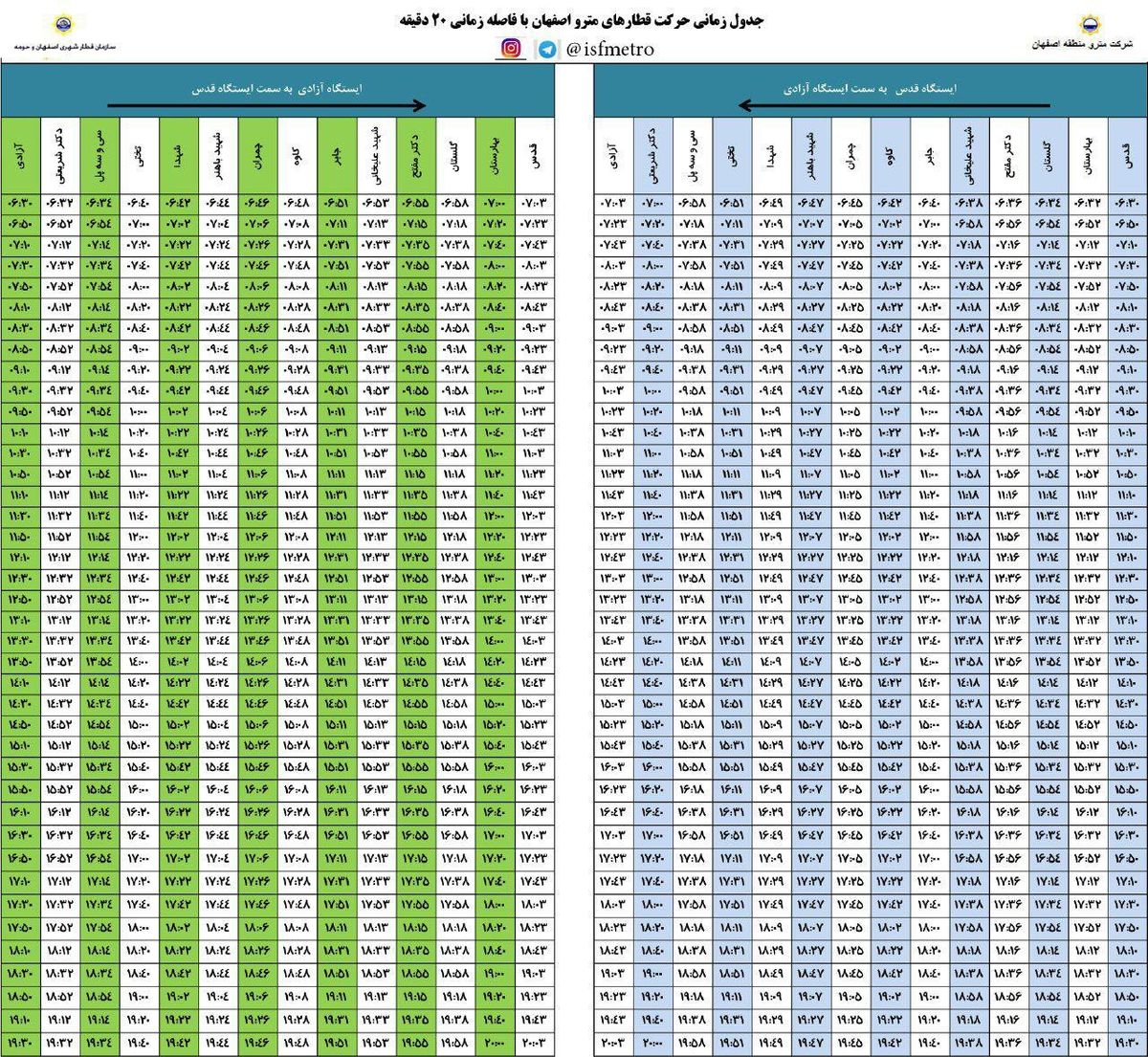This screenshot has height=1057, width=1148.
Task: Click the دکتر شریعتی header in blue table
Action: coord(652,153)
